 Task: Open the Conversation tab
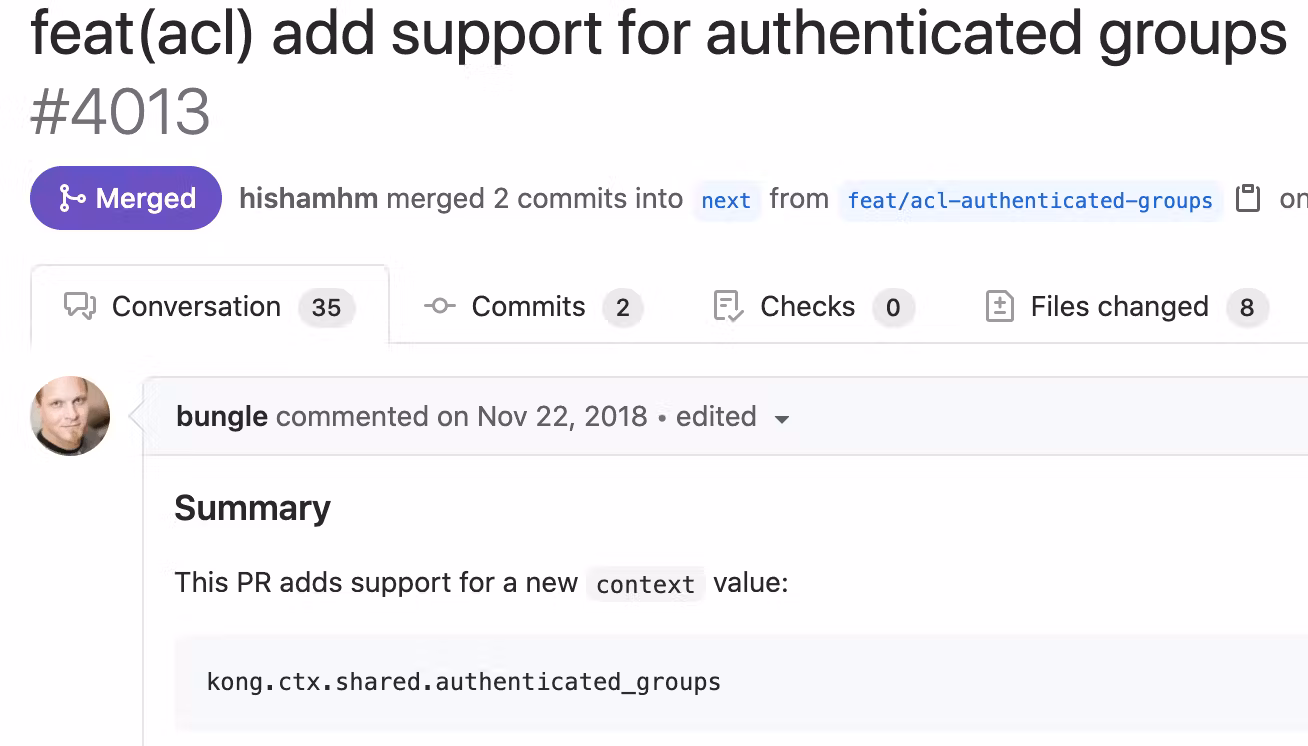196,306
